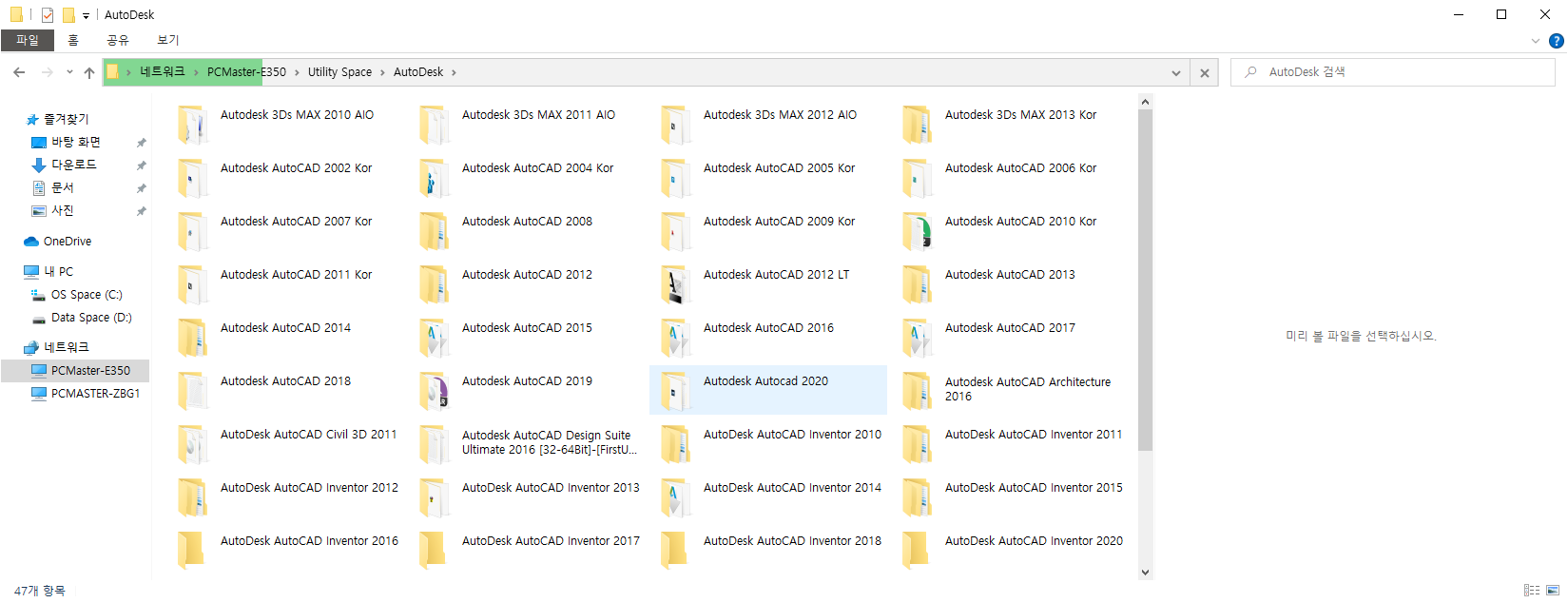Navigate to Utility Space breadcrumb
This screenshot has width=1568, height=603.
pyautogui.click(x=339, y=72)
